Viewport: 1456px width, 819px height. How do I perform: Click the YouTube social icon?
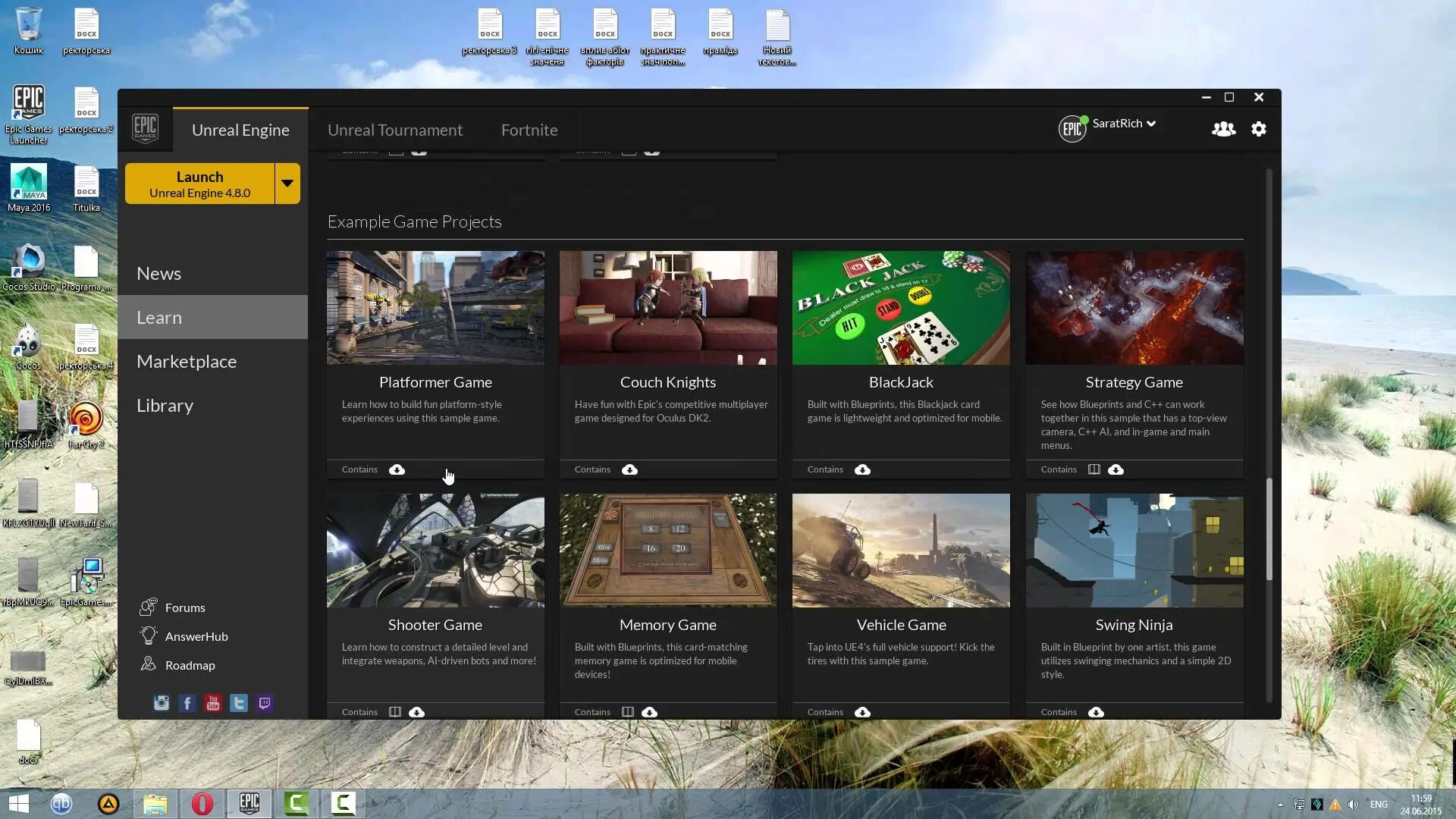(x=213, y=703)
